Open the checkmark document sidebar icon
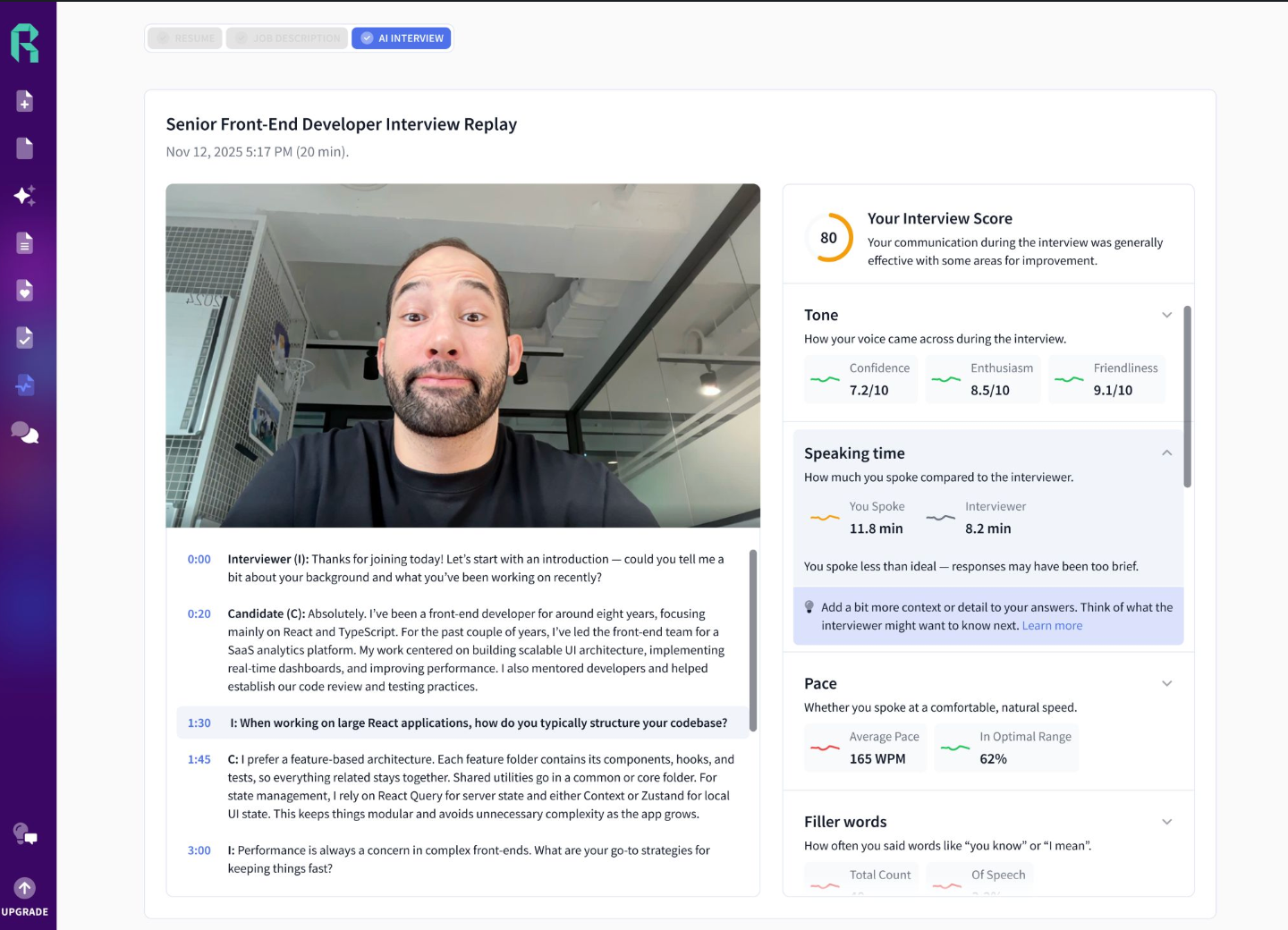The image size is (1288, 930). pyautogui.click(x=25, y=338)
